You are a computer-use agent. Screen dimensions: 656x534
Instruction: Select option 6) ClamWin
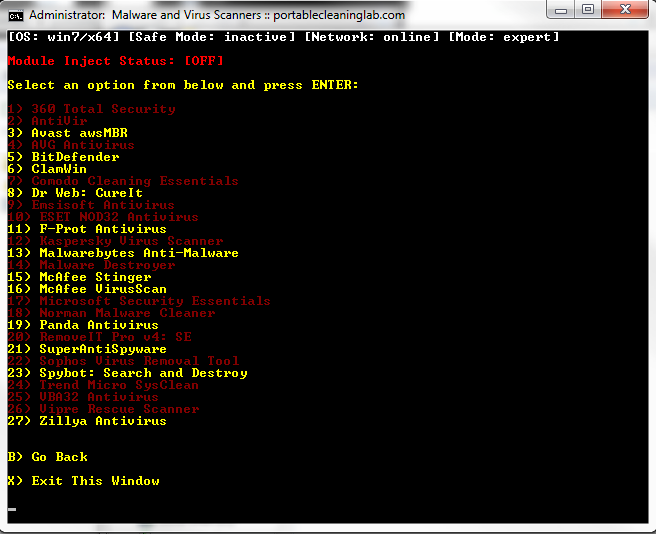(47, 169)
